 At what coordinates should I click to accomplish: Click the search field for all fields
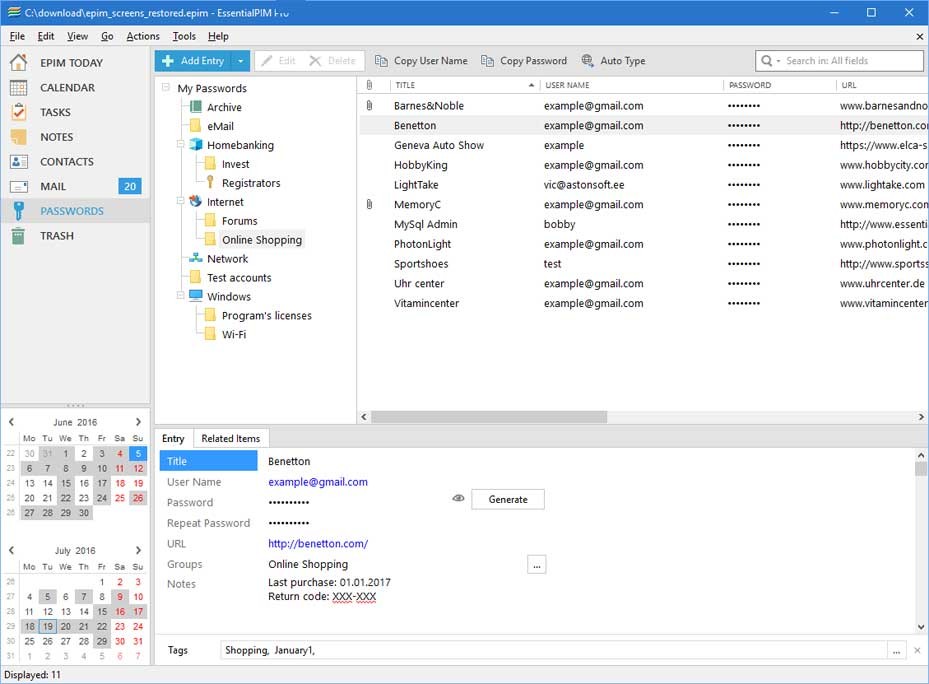[x=850, y=61]
